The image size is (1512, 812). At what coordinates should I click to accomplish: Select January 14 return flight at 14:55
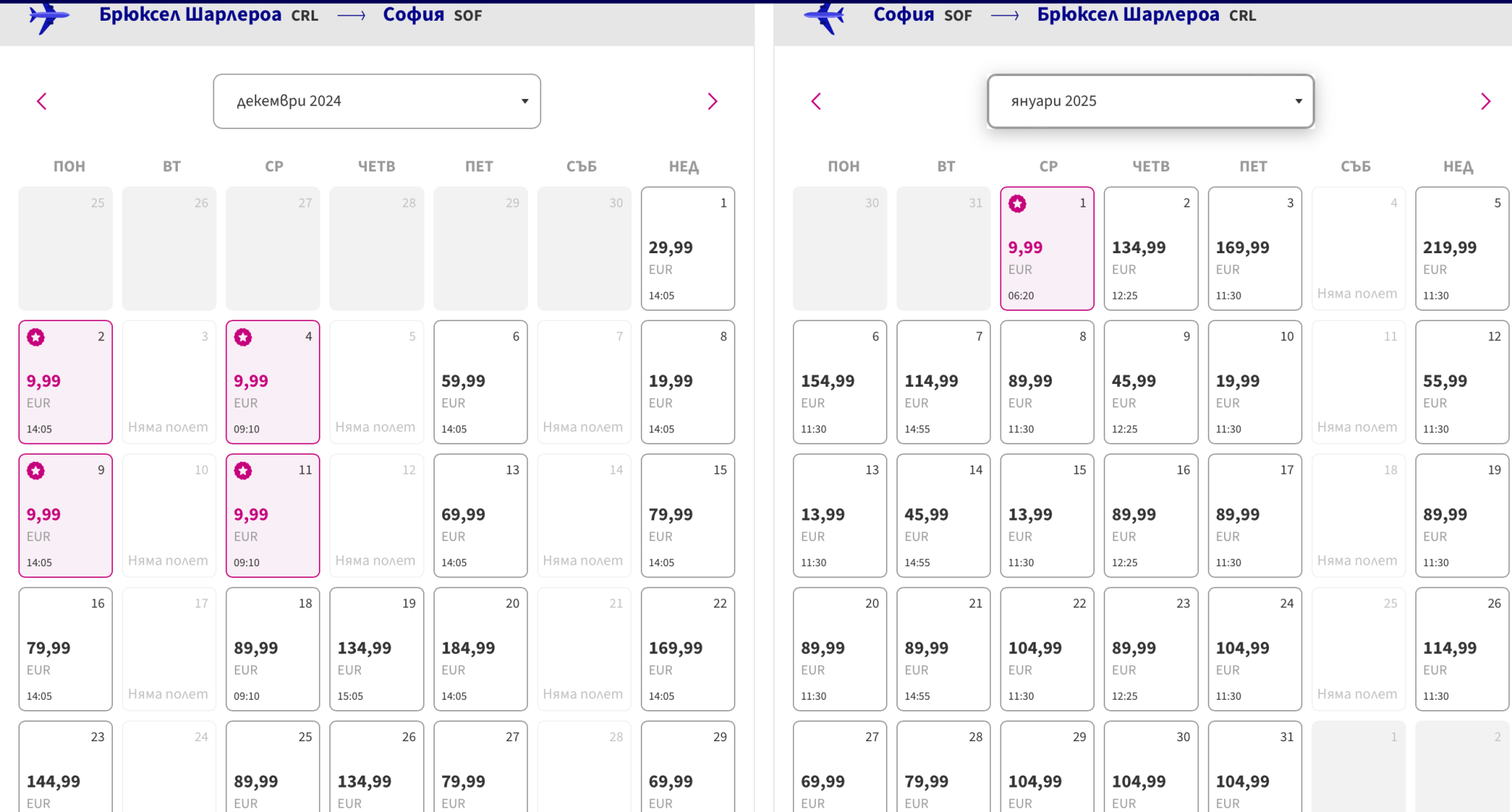pos(943,515)
